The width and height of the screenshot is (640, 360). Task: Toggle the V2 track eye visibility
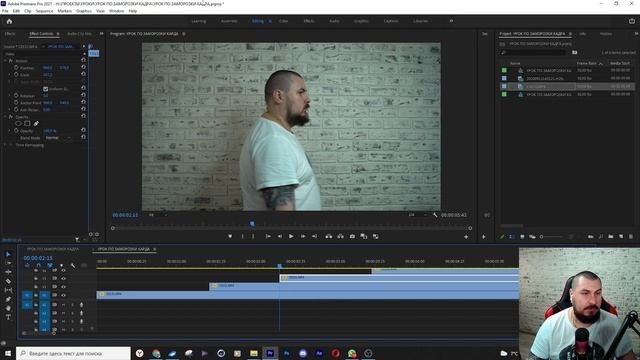(x=63, y=287)
